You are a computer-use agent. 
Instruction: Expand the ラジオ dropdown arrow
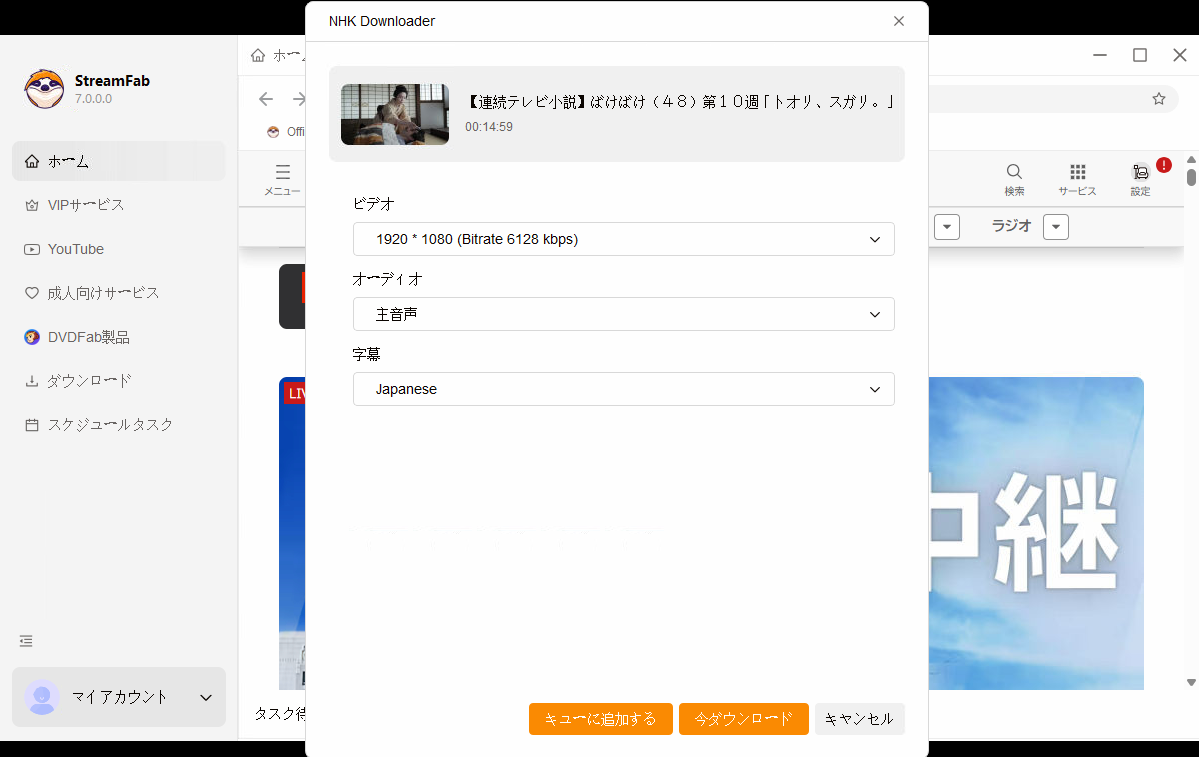tap(1055, 227)
